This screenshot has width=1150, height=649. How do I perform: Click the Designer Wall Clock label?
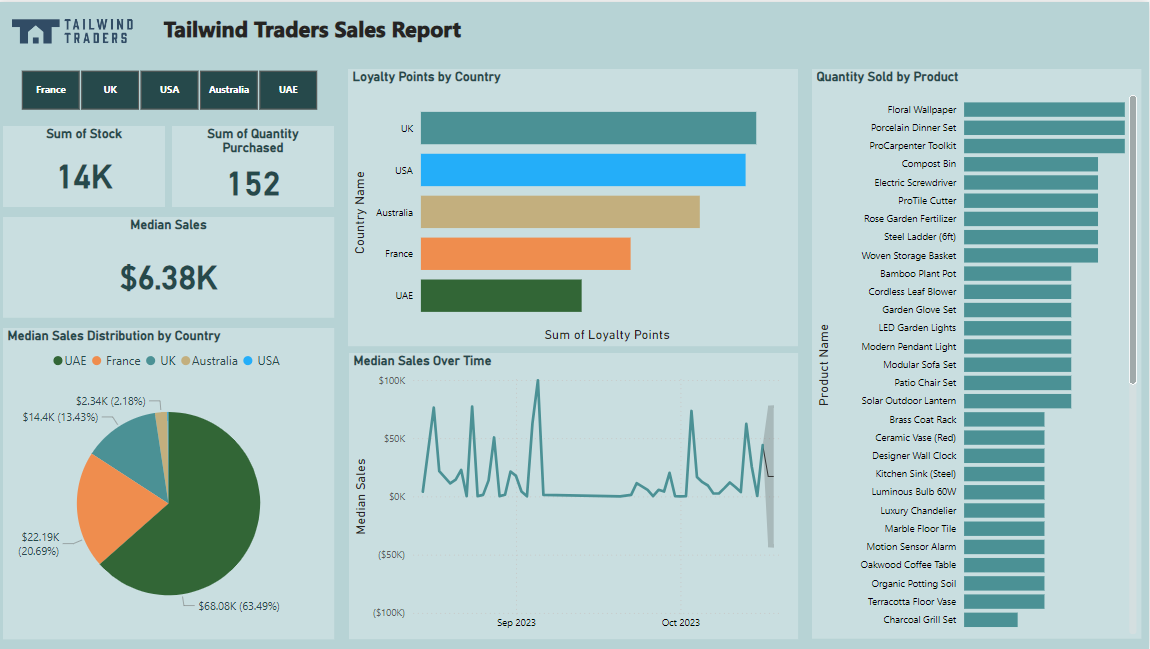pos(914,455)
